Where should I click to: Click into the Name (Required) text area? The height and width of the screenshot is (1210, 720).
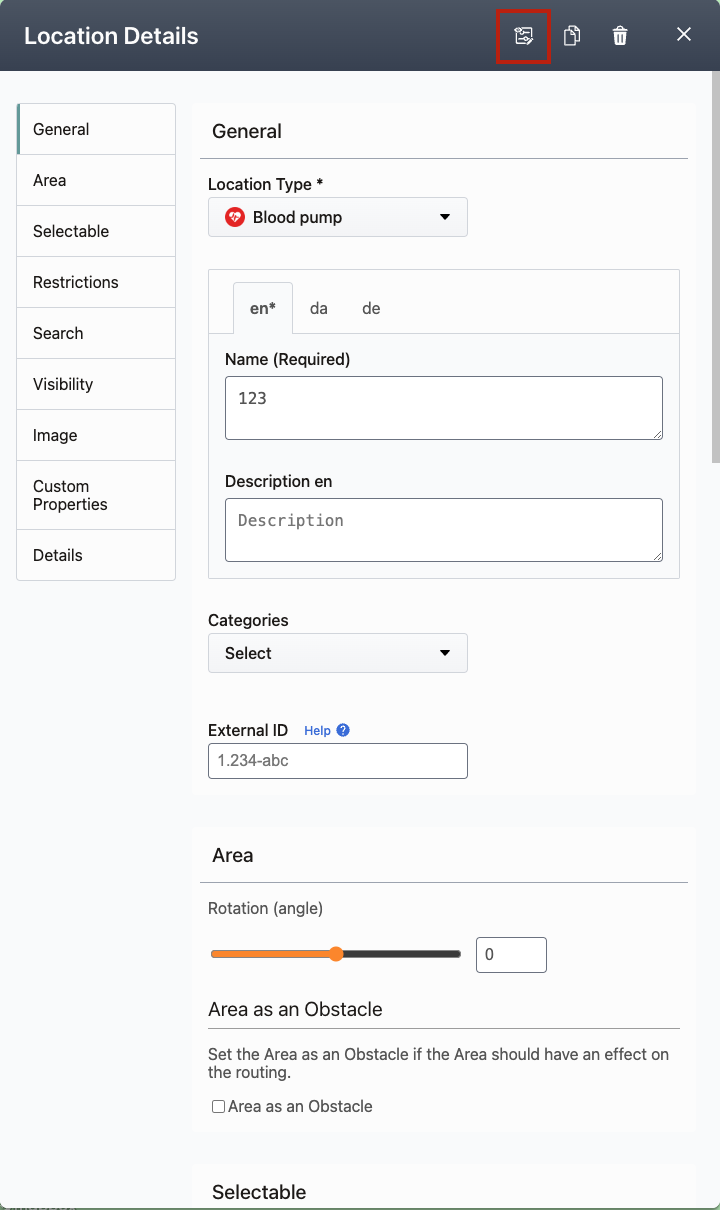(444, 408)
